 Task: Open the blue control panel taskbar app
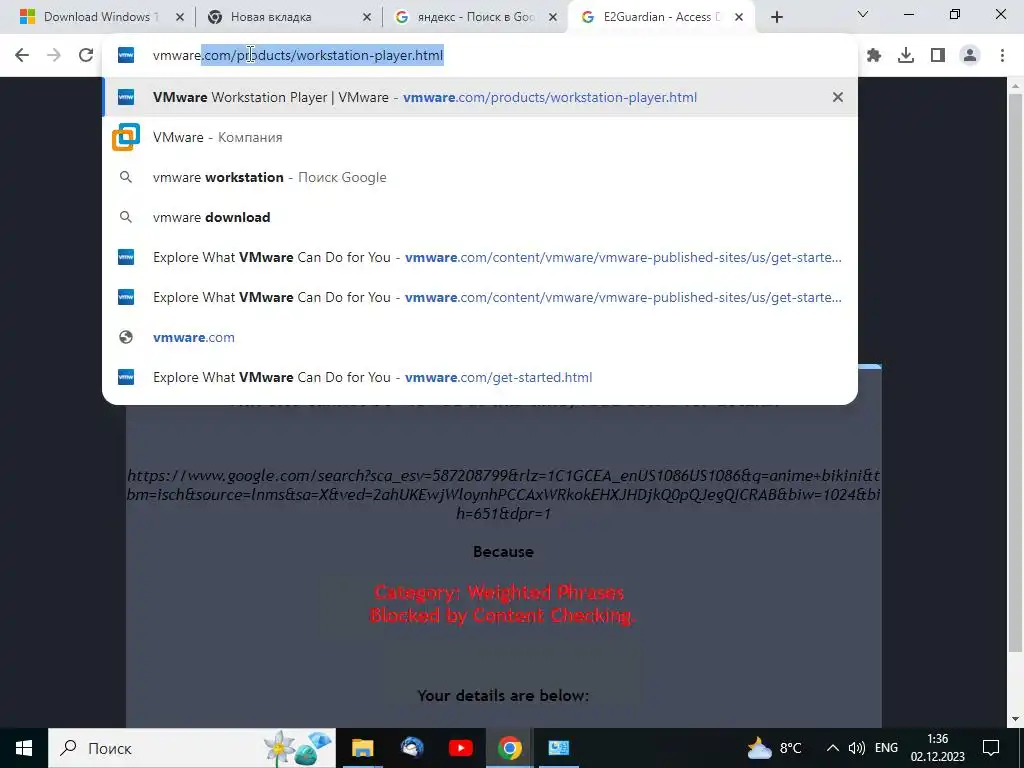click(x=558, y=748)
